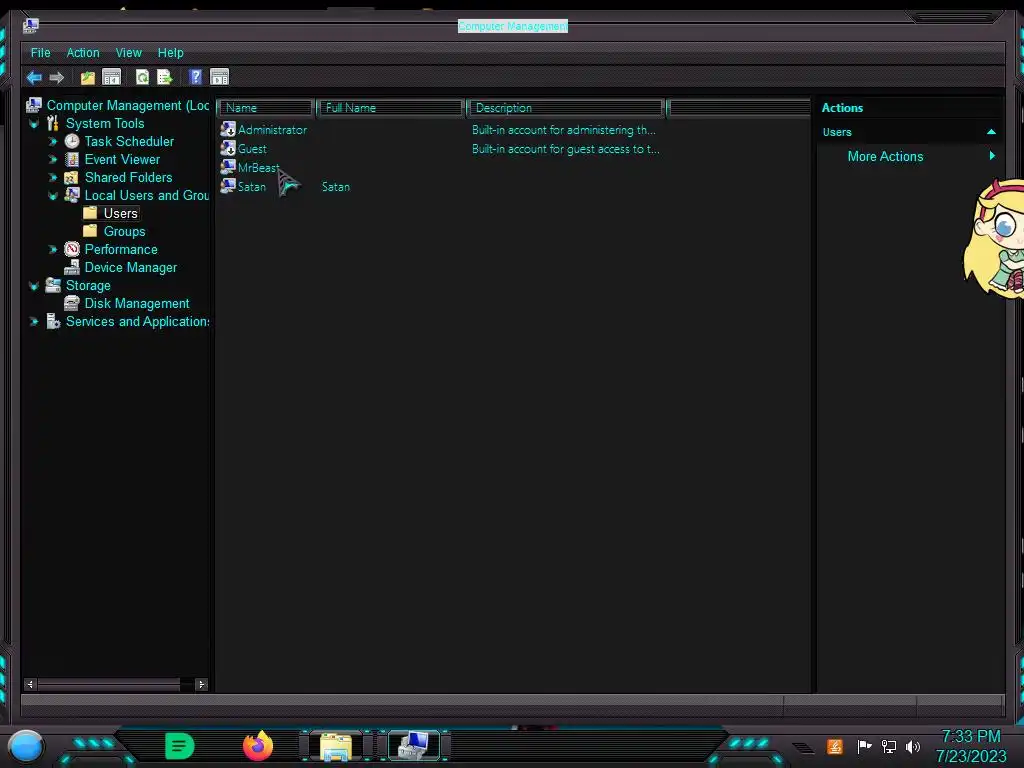This screenshot has height=768, width=1024.
Task: Click the Action Center flag tray icon
Action: [865, 746]
